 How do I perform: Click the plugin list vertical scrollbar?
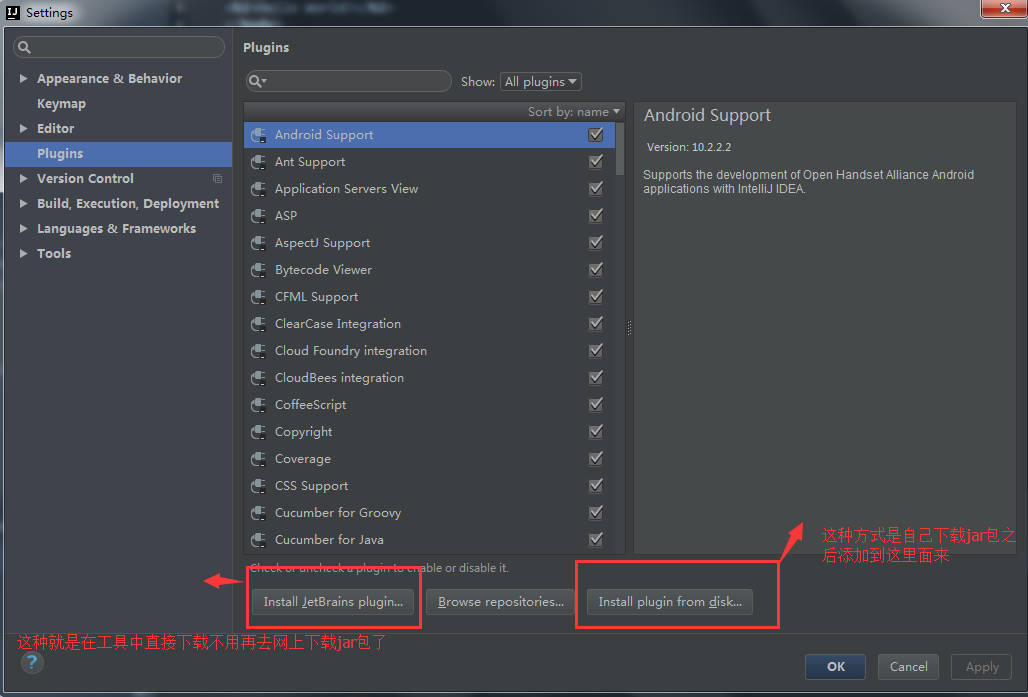click(x=620, y=149)
